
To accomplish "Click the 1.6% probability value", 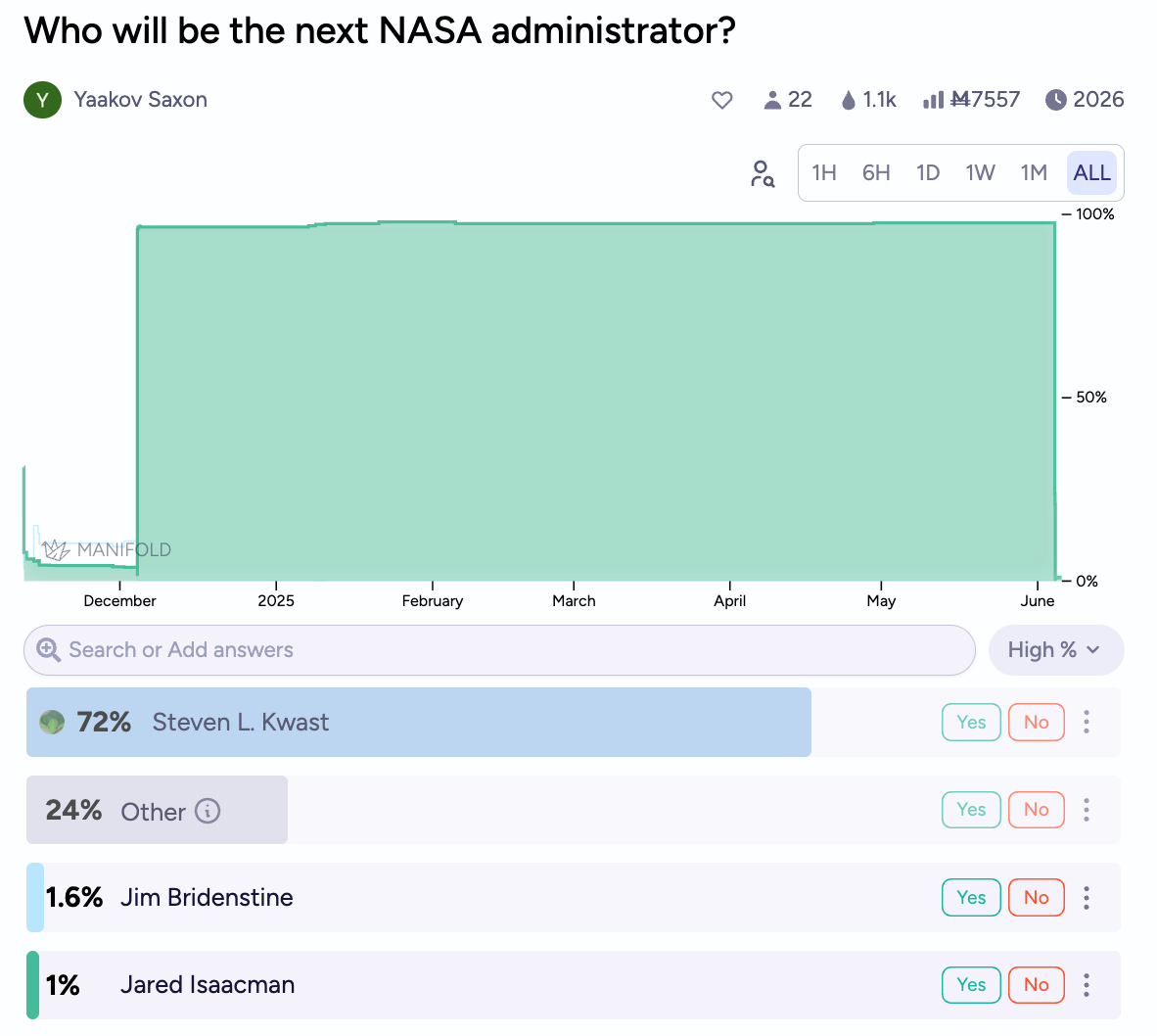I will tap(73, 897).
